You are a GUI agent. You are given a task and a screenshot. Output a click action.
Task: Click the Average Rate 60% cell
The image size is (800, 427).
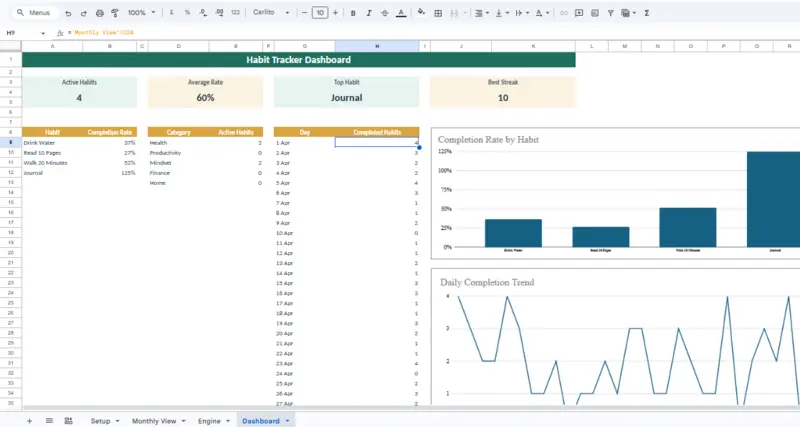pyautogui.click(x=205, y=97)
